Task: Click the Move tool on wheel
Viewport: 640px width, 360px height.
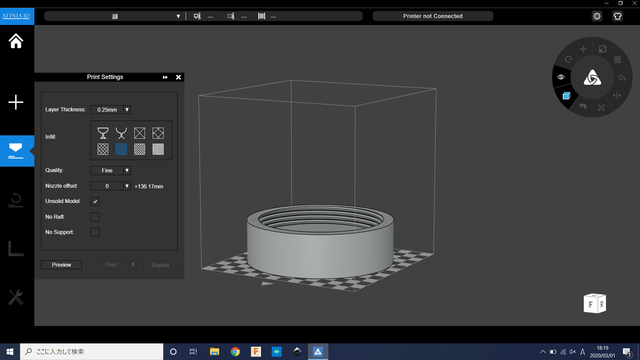Action: click(x=583, y=49)
